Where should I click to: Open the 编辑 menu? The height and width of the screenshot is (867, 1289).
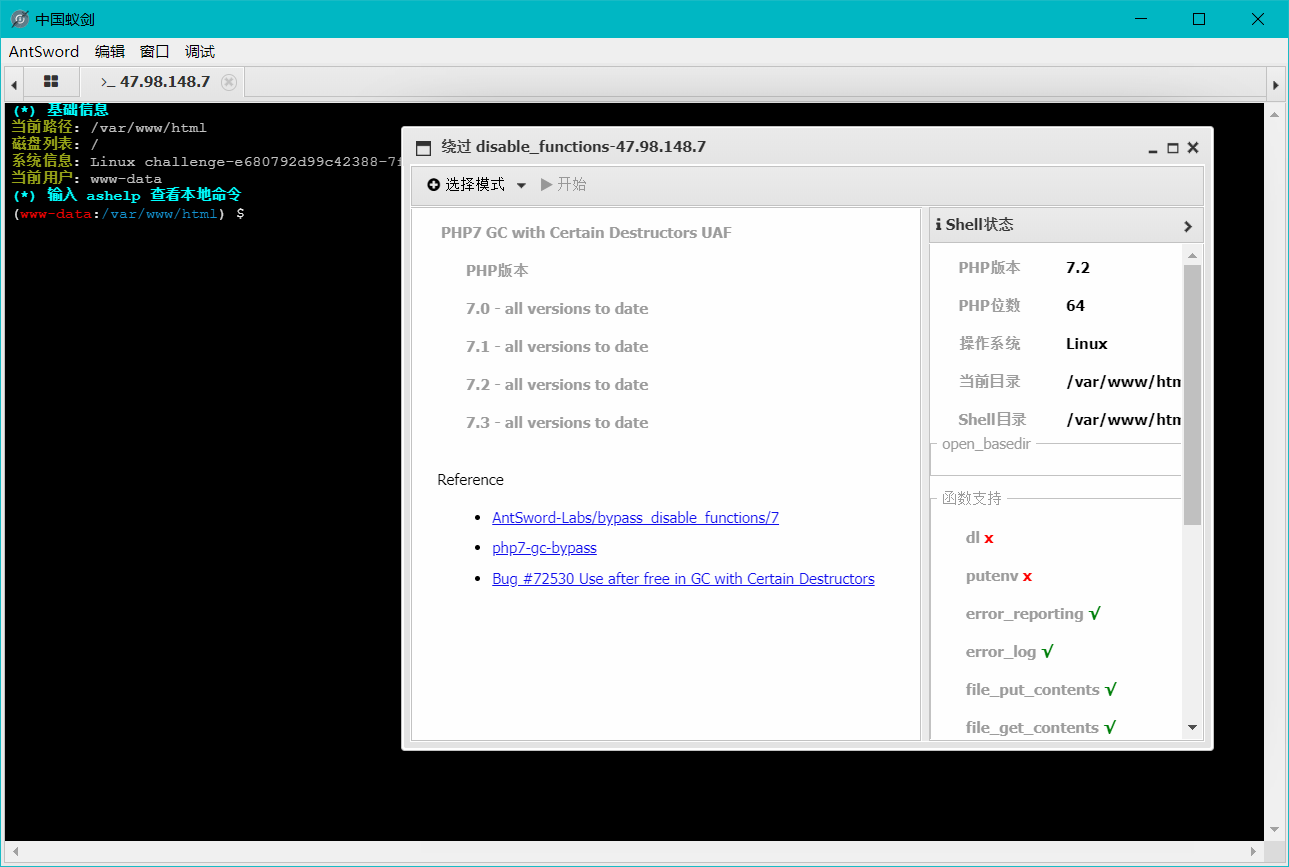coord(110,52)
